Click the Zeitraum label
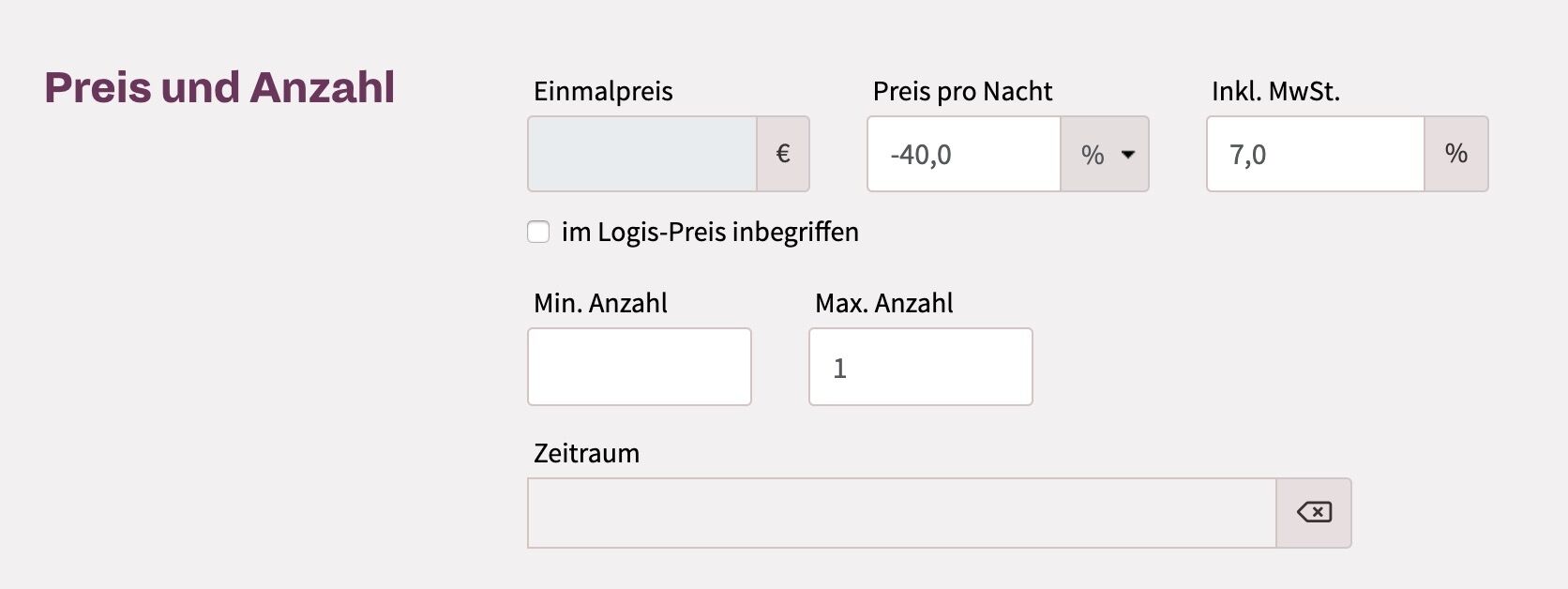Viewport: 1568px width, 589px height. [586, 453]
